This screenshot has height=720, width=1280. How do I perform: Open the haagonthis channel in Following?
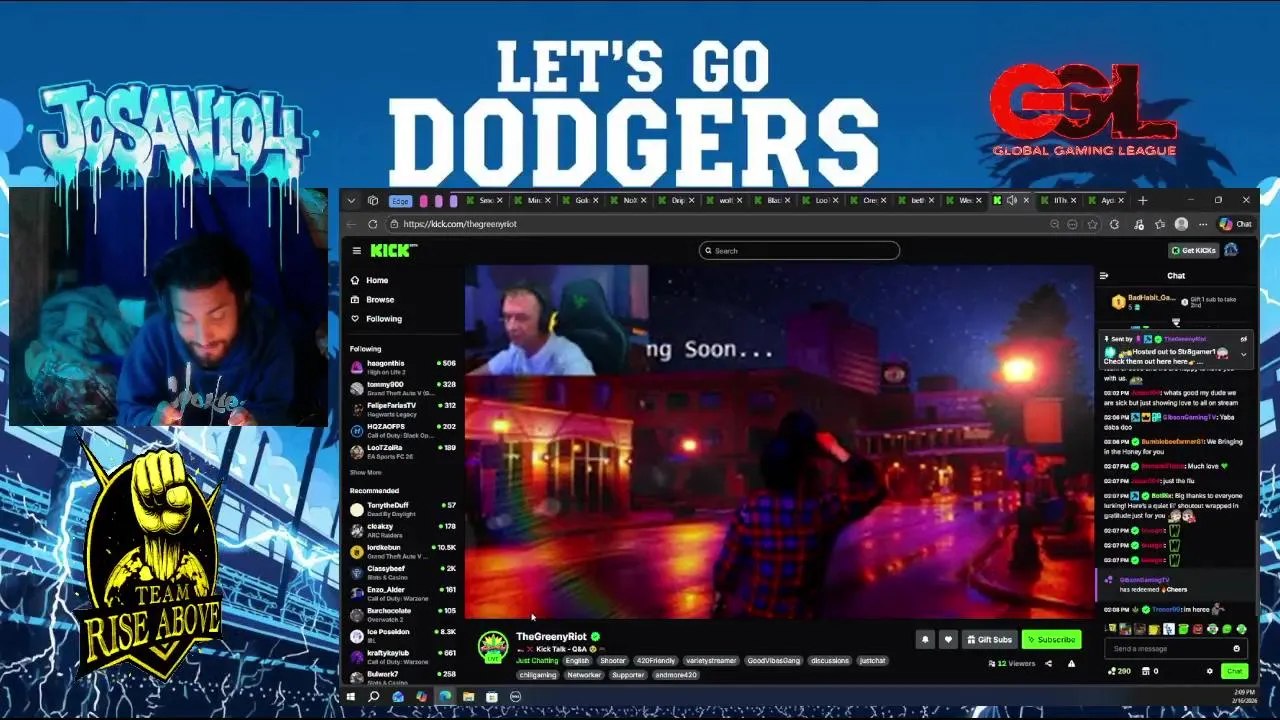[402, 367]
